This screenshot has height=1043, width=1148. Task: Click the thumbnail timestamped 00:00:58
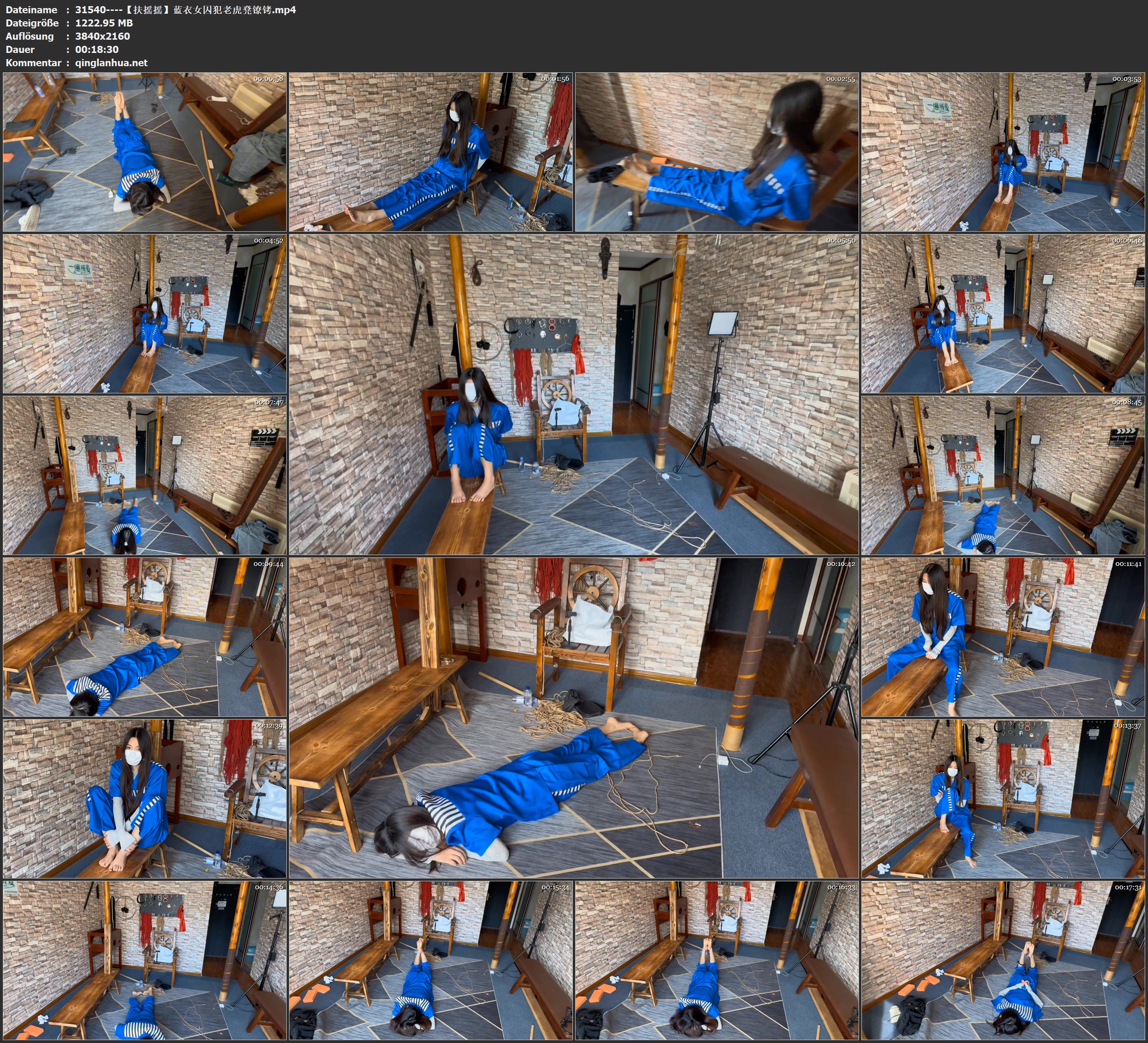click(145, 151)
